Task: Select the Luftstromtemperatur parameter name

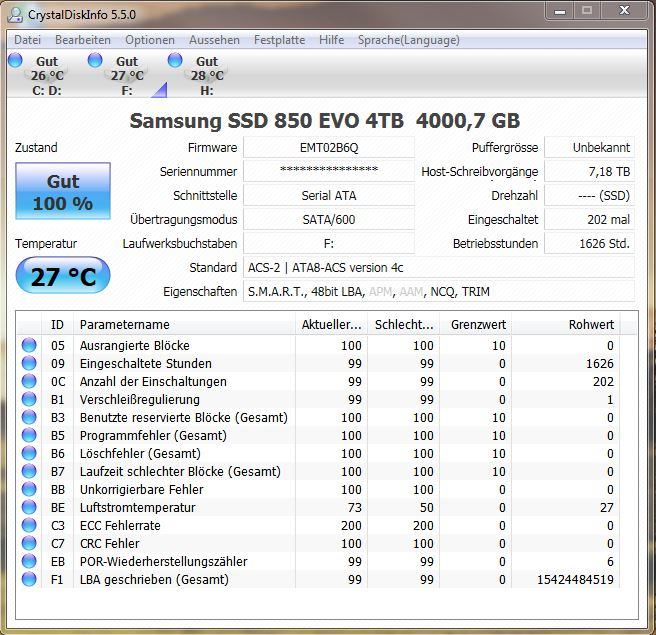Action: coord(138,507)
